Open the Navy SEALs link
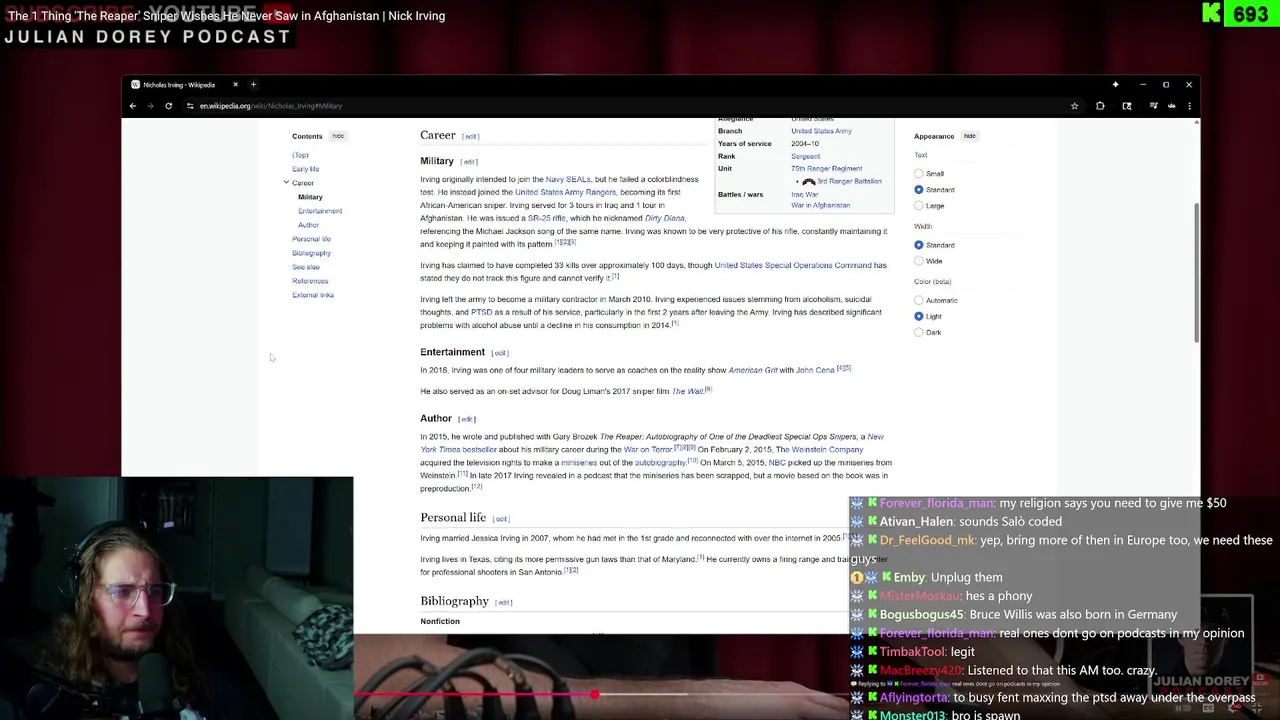The height and width of the screenshot is (720, 1280). pos(568,180)
